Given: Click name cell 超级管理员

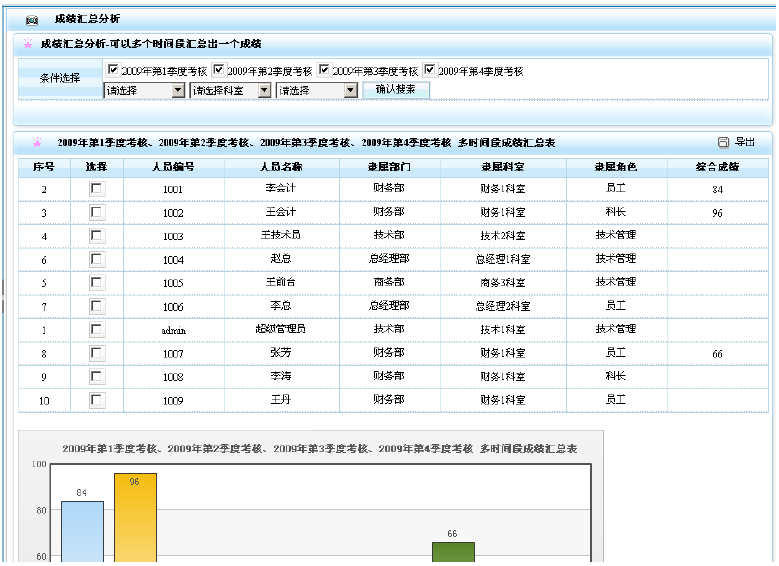Looking at the screenshot, I should [281, 329].
